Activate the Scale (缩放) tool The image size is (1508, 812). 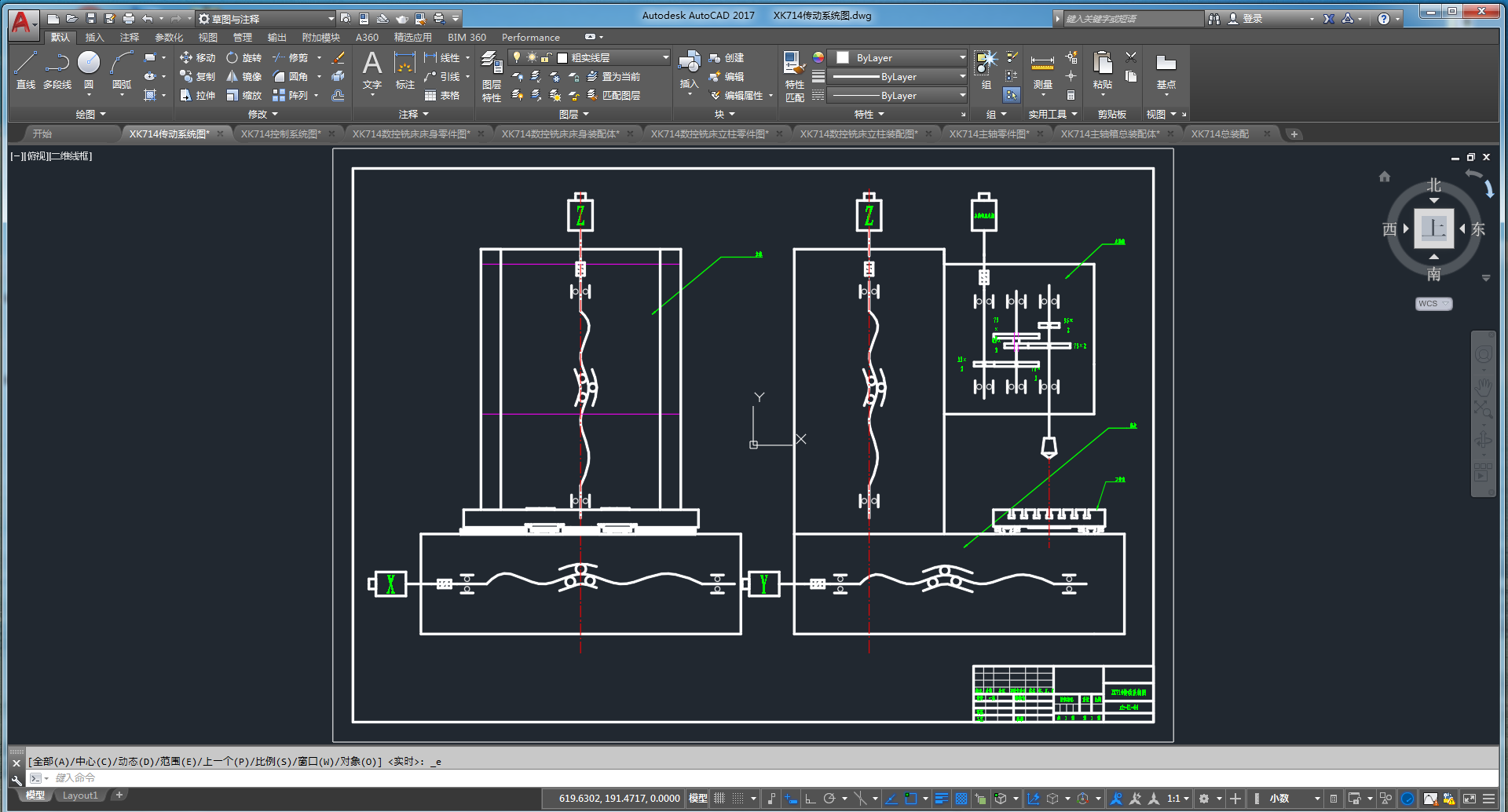243,96
